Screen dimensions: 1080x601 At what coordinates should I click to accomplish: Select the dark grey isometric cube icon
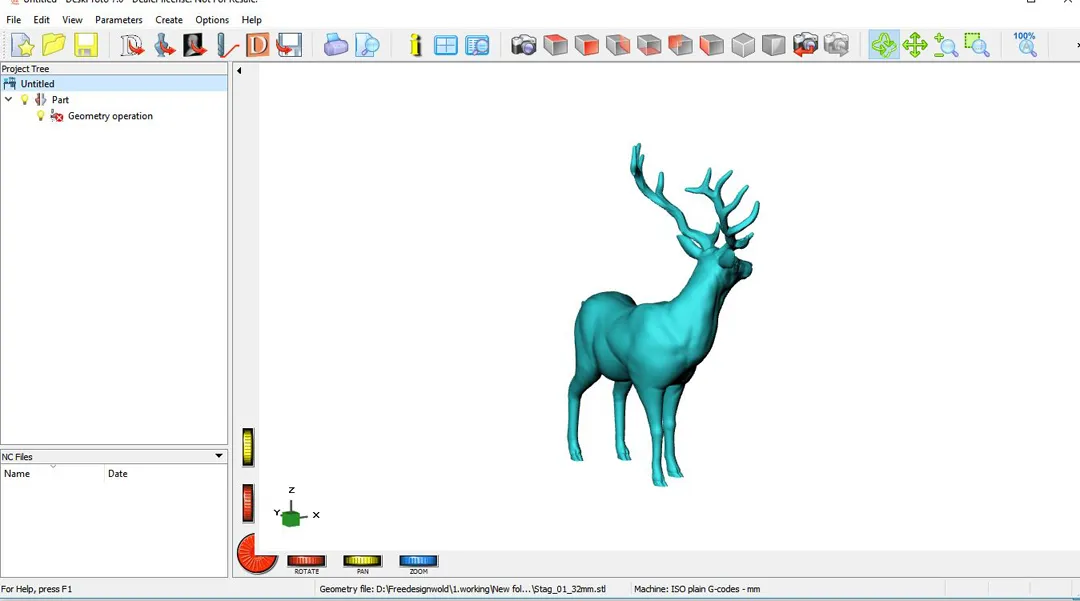pyautogui.click(x=773, y=45)
